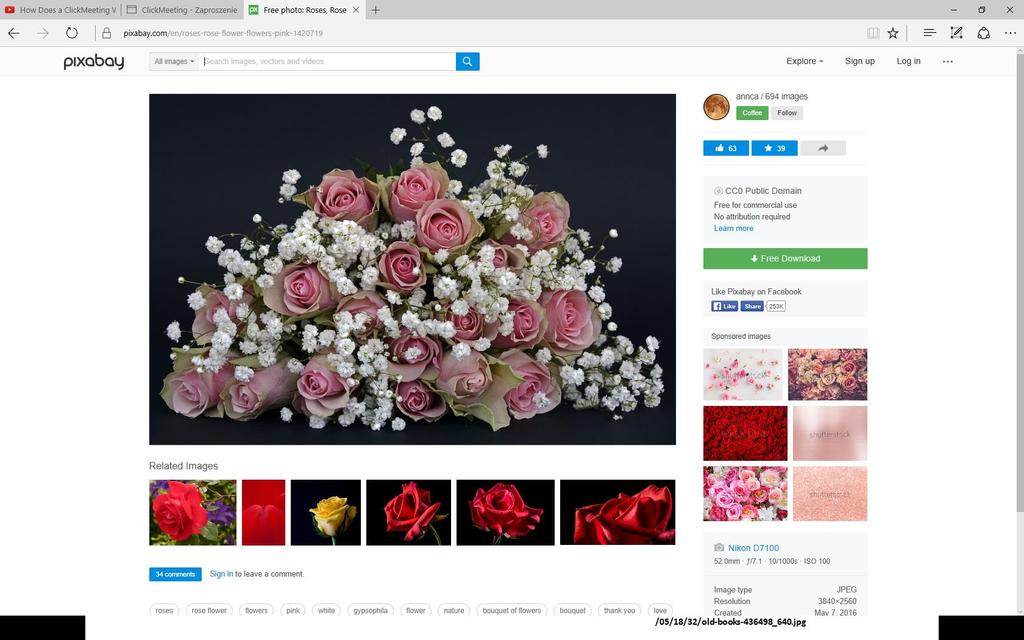Like the photo with thumbs-up 63 button
This screenshot has height=640, width=1024.
tap(726, 148)
